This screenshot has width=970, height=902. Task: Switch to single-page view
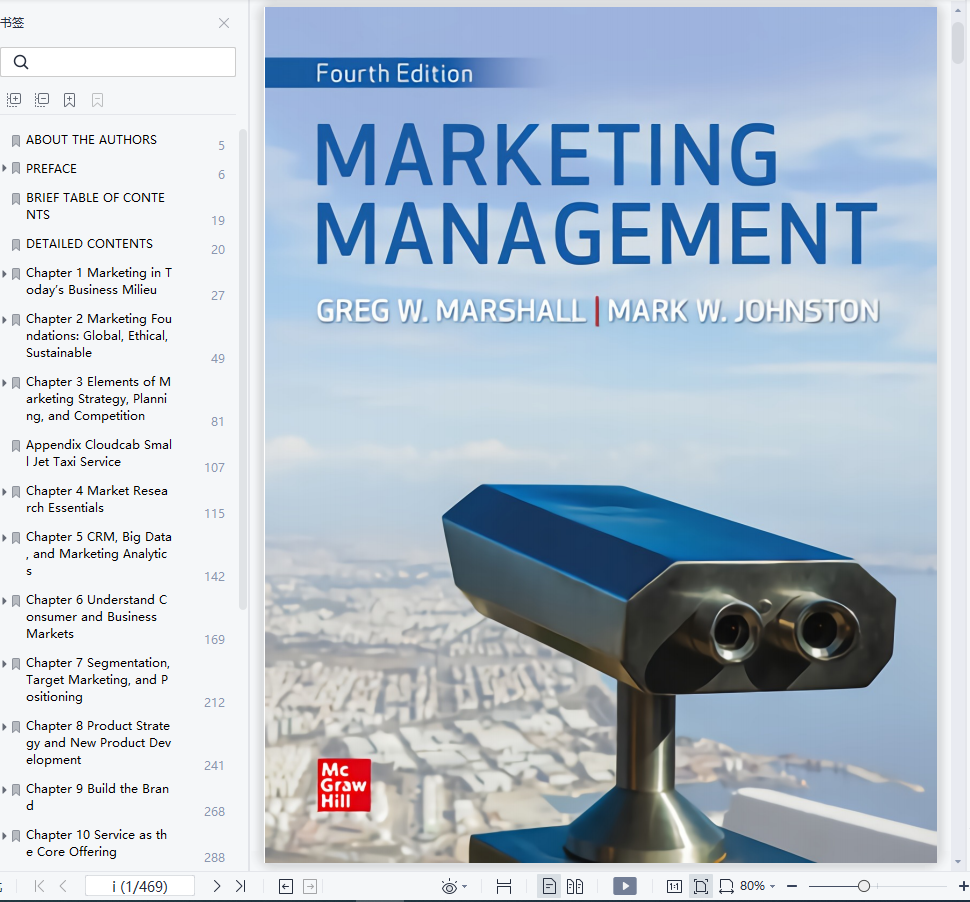[x=549, y=887]
